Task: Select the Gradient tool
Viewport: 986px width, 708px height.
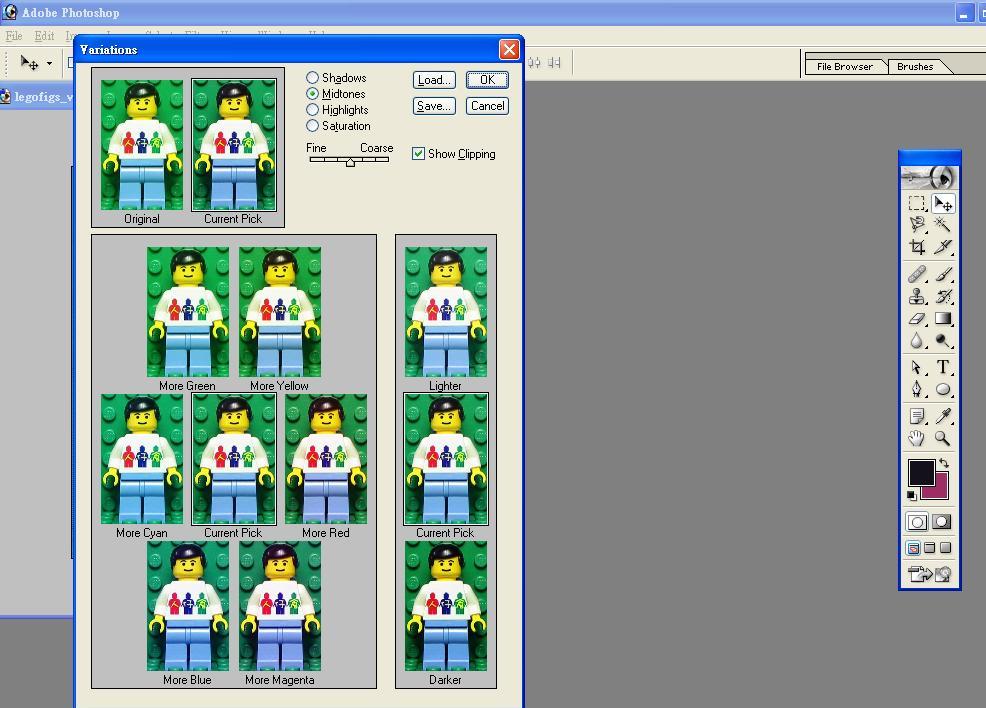Action: [942, 318]
